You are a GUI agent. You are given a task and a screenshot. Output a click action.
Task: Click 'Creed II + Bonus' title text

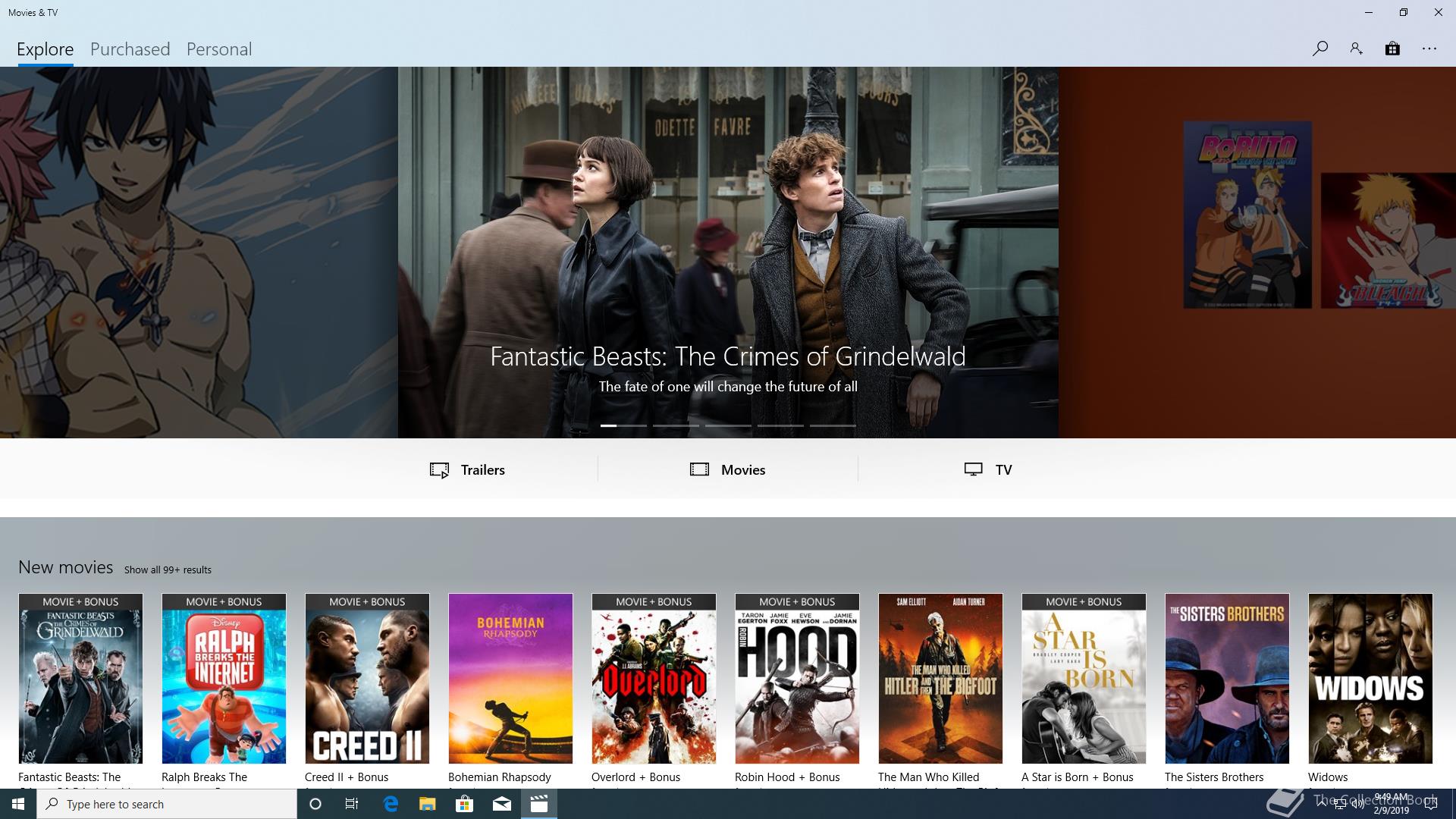click(x=347, y=777)
